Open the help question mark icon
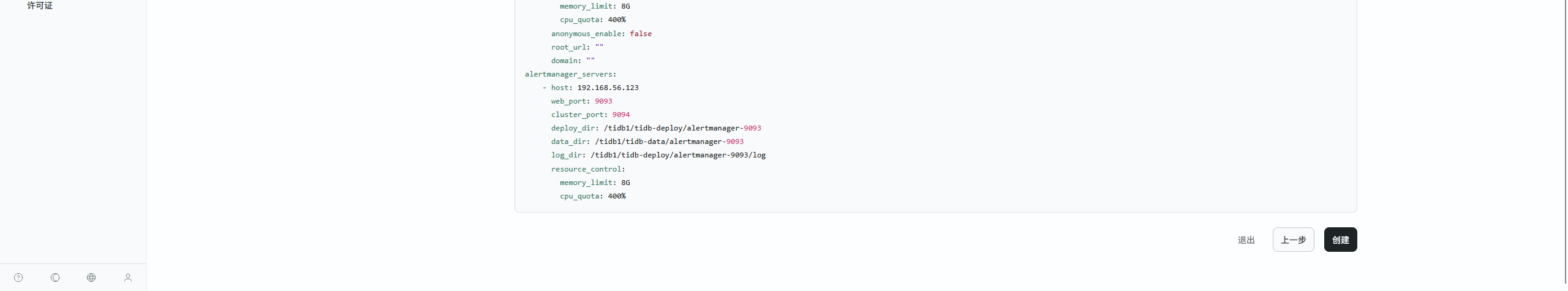 coord(18,278)
